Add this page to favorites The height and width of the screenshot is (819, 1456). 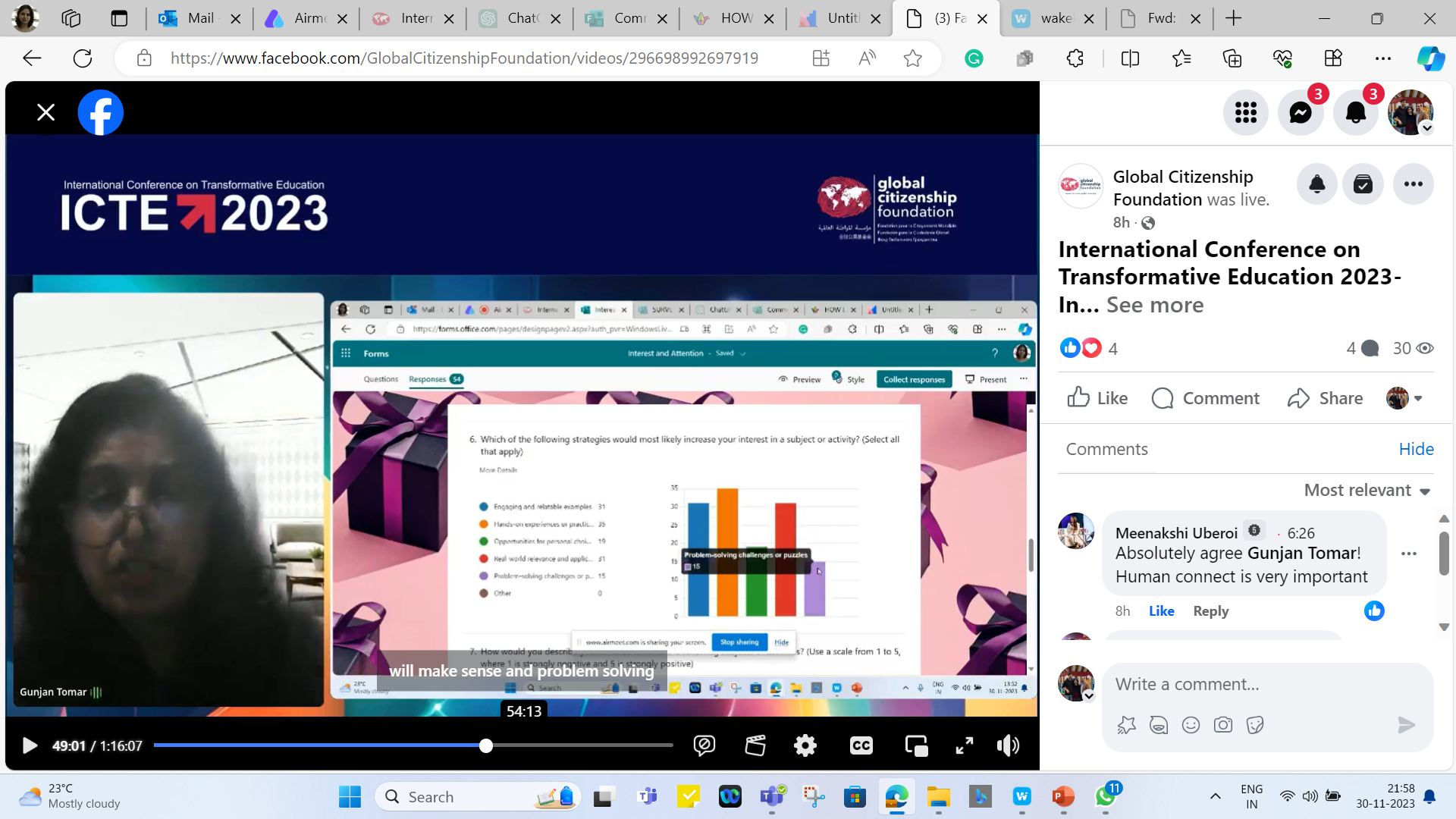(x=913, y=58)
